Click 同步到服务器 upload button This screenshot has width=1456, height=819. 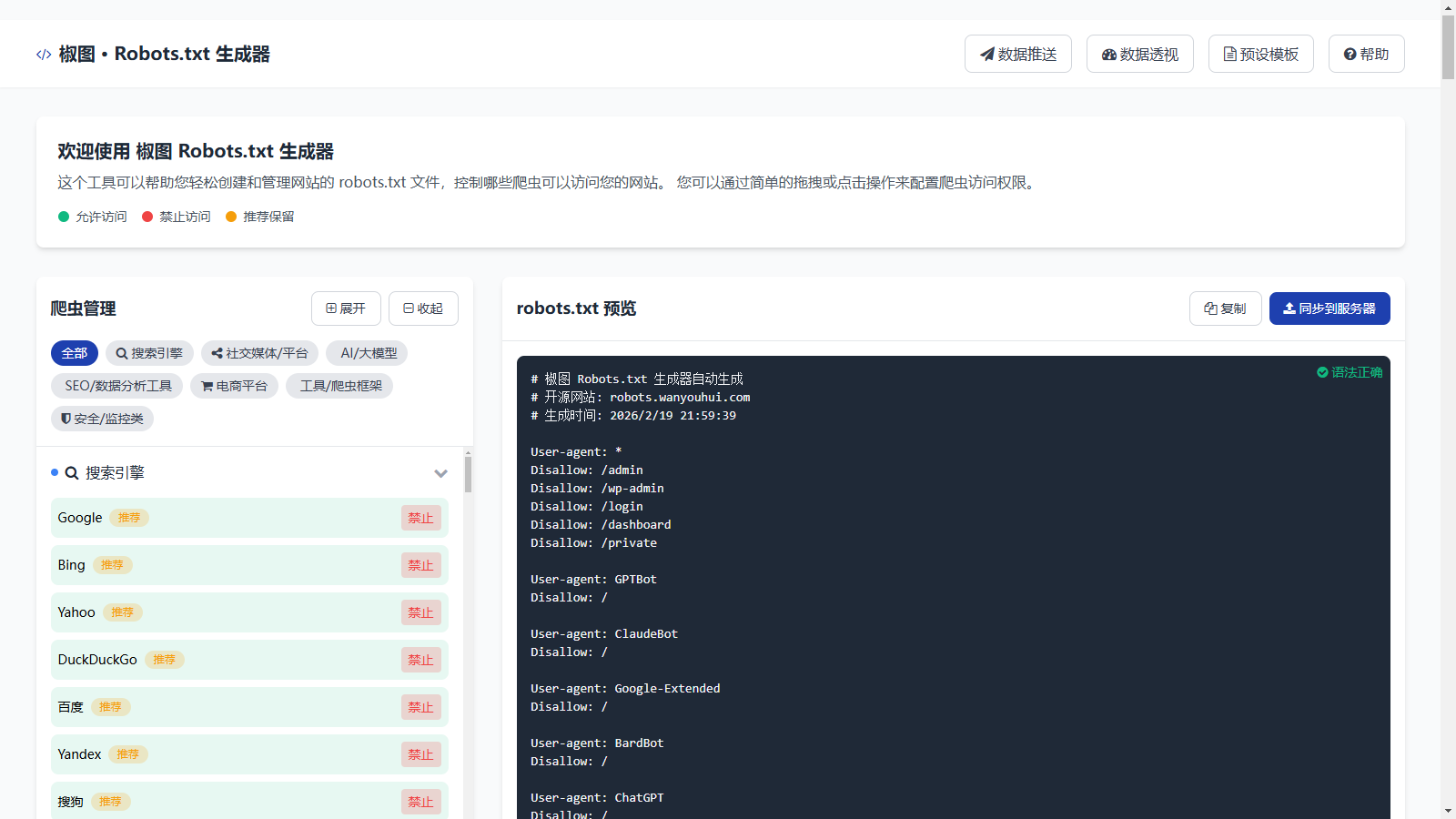(1329, 308)
